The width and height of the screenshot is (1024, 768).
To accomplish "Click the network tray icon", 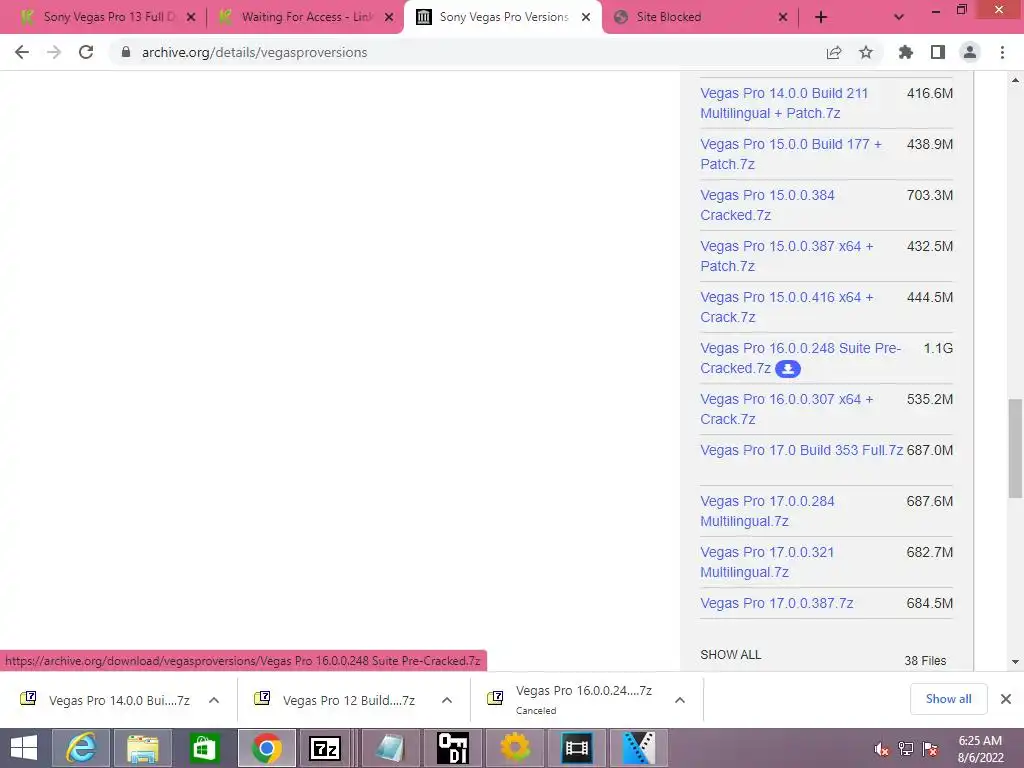I will tap(906, 749).
